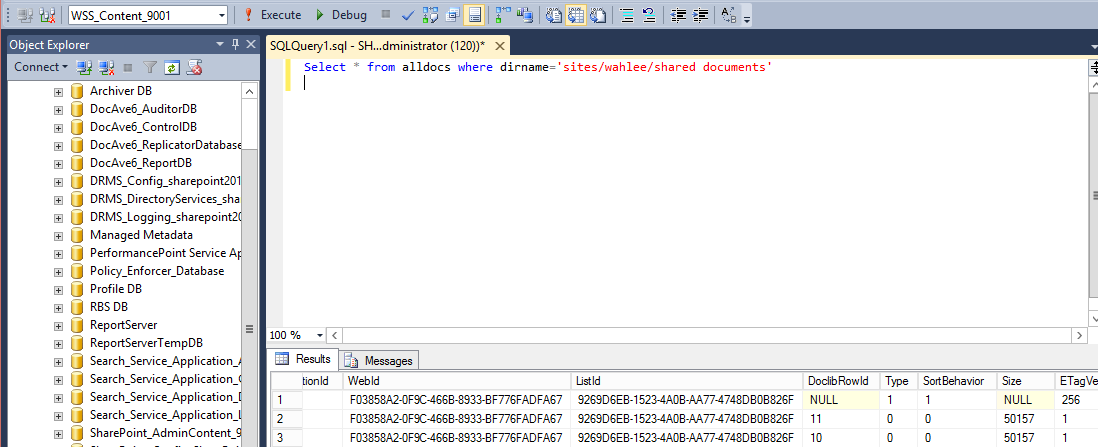The height and width of the screenshot is (447, 1098).
Task: Toggle IntelliSense Enabled in the toolbar
Action: (474, 15)
